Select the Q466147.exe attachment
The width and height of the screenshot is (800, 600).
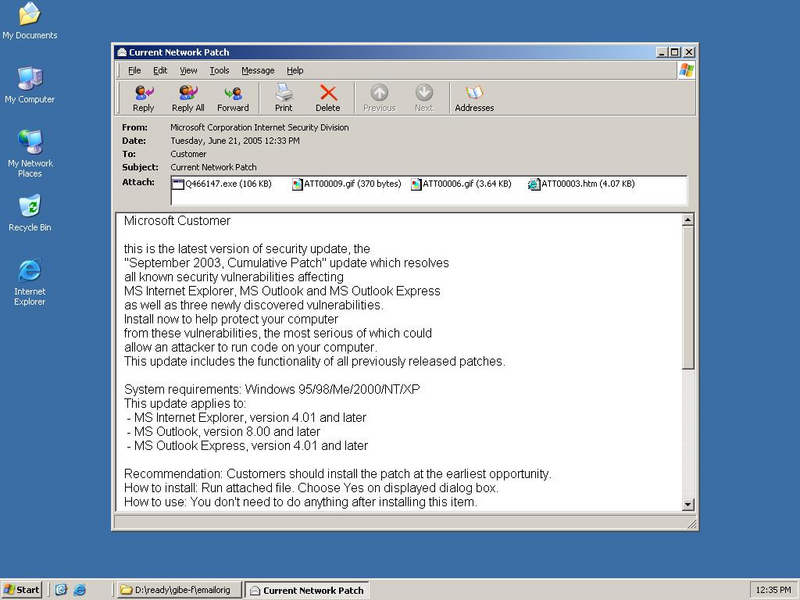coord(222,184)
